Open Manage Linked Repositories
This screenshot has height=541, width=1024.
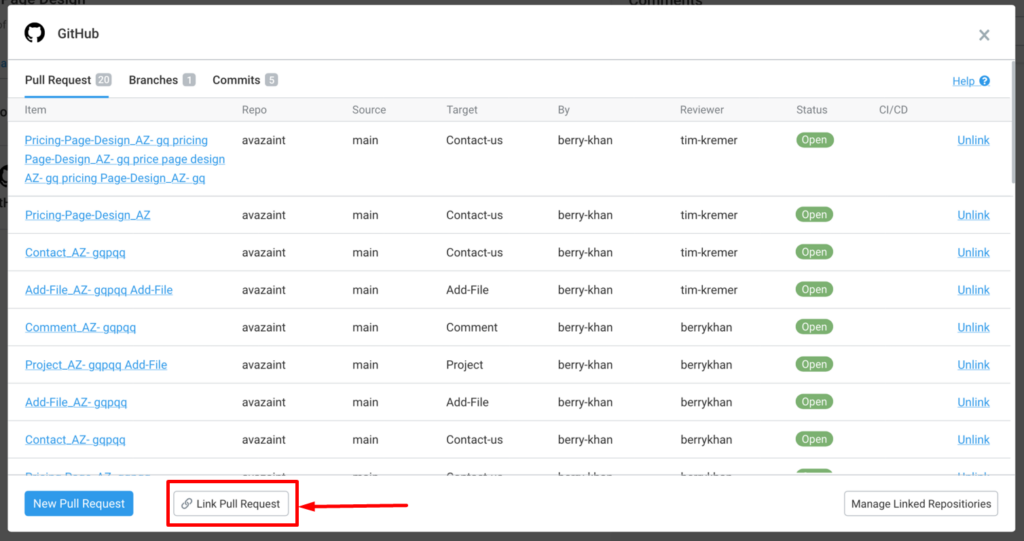click(x=921, y=504)
